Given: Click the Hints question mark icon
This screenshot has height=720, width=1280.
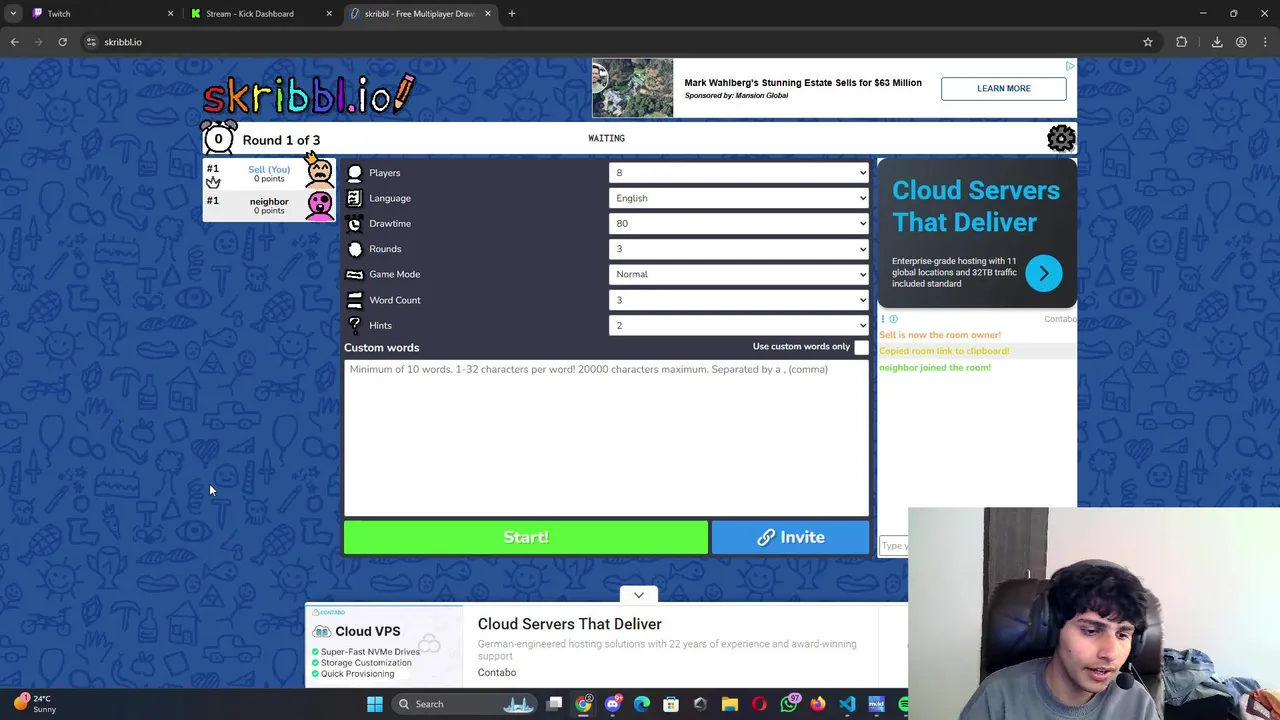Looking at the screenshot, I should pyautogui.click(x=354, y=325).
